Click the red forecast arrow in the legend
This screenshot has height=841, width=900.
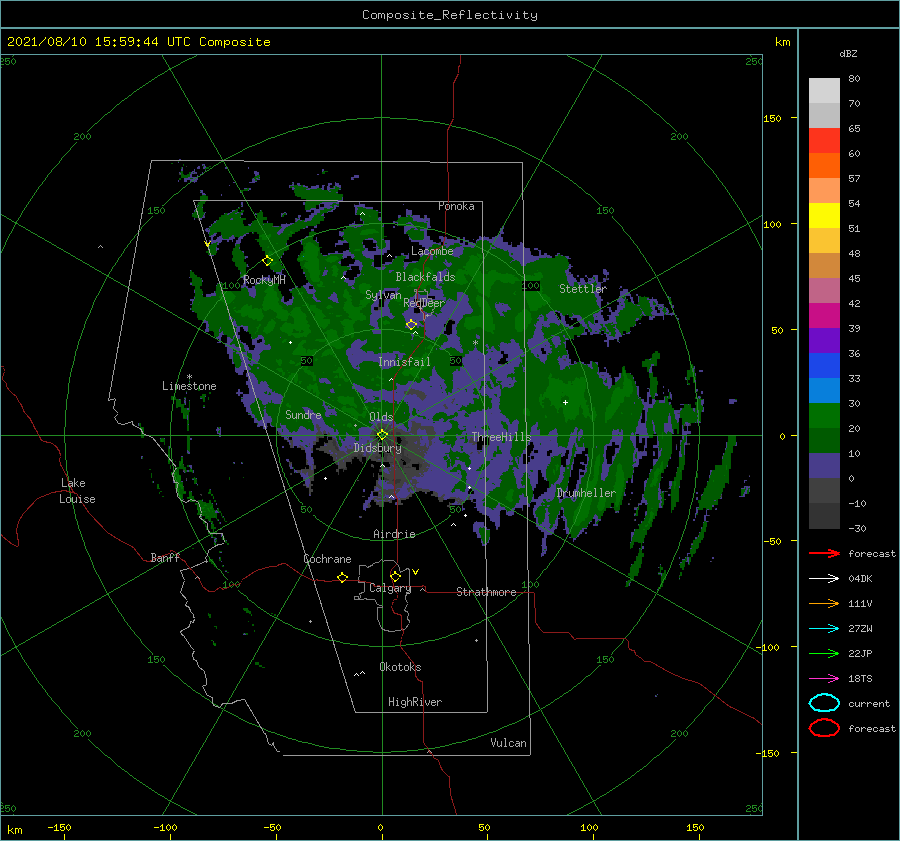click(x=824, y=553)
